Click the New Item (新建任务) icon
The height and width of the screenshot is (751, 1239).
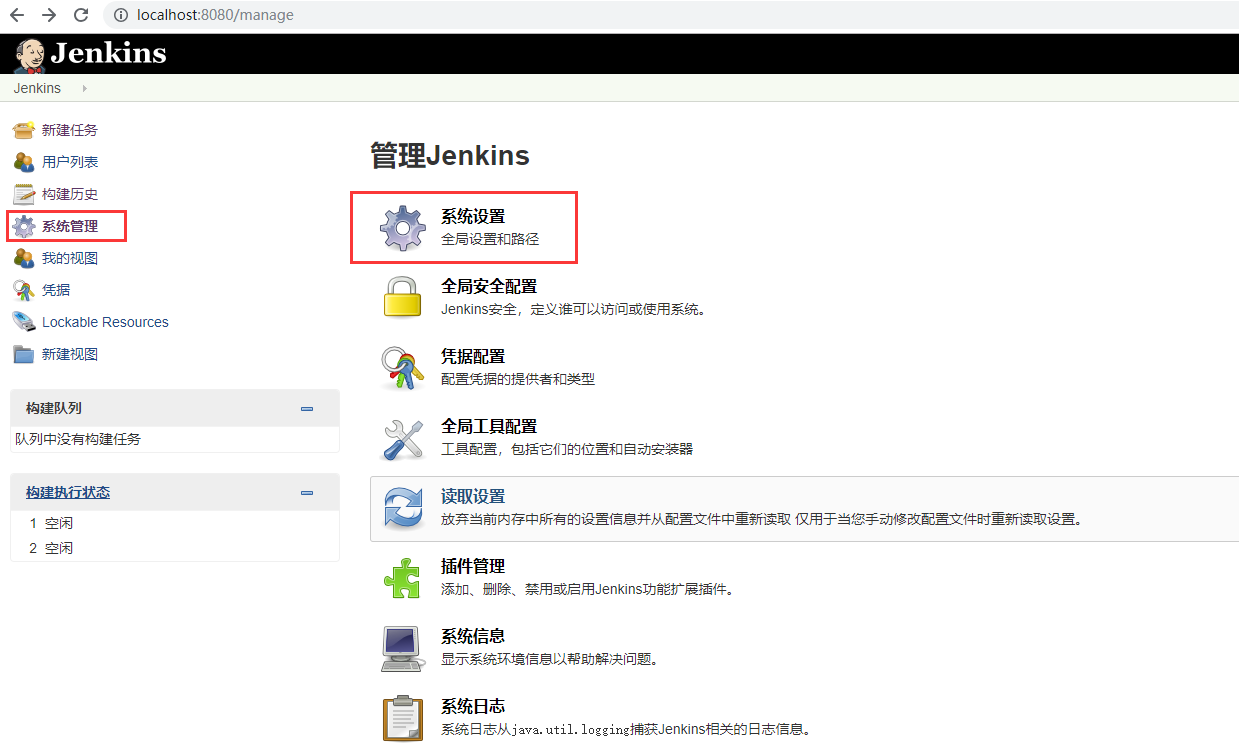pos(24,130)
